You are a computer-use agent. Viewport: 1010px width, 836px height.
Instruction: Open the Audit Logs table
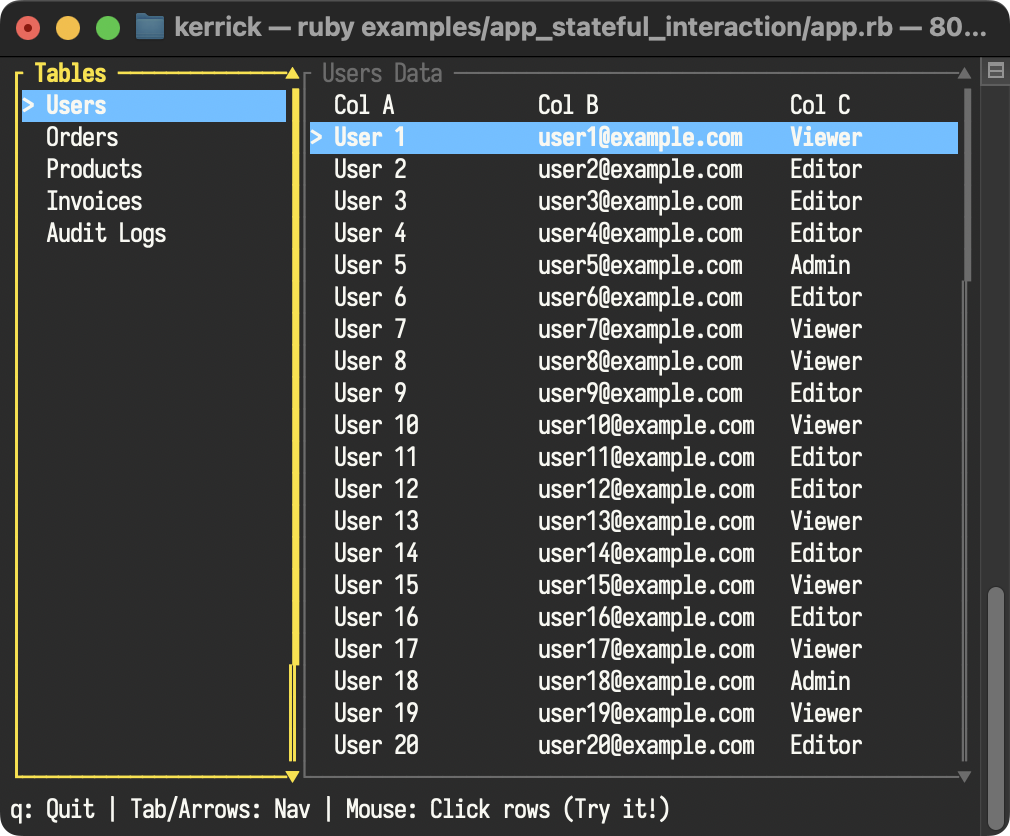pyautogui.click(x=106, y=234)
